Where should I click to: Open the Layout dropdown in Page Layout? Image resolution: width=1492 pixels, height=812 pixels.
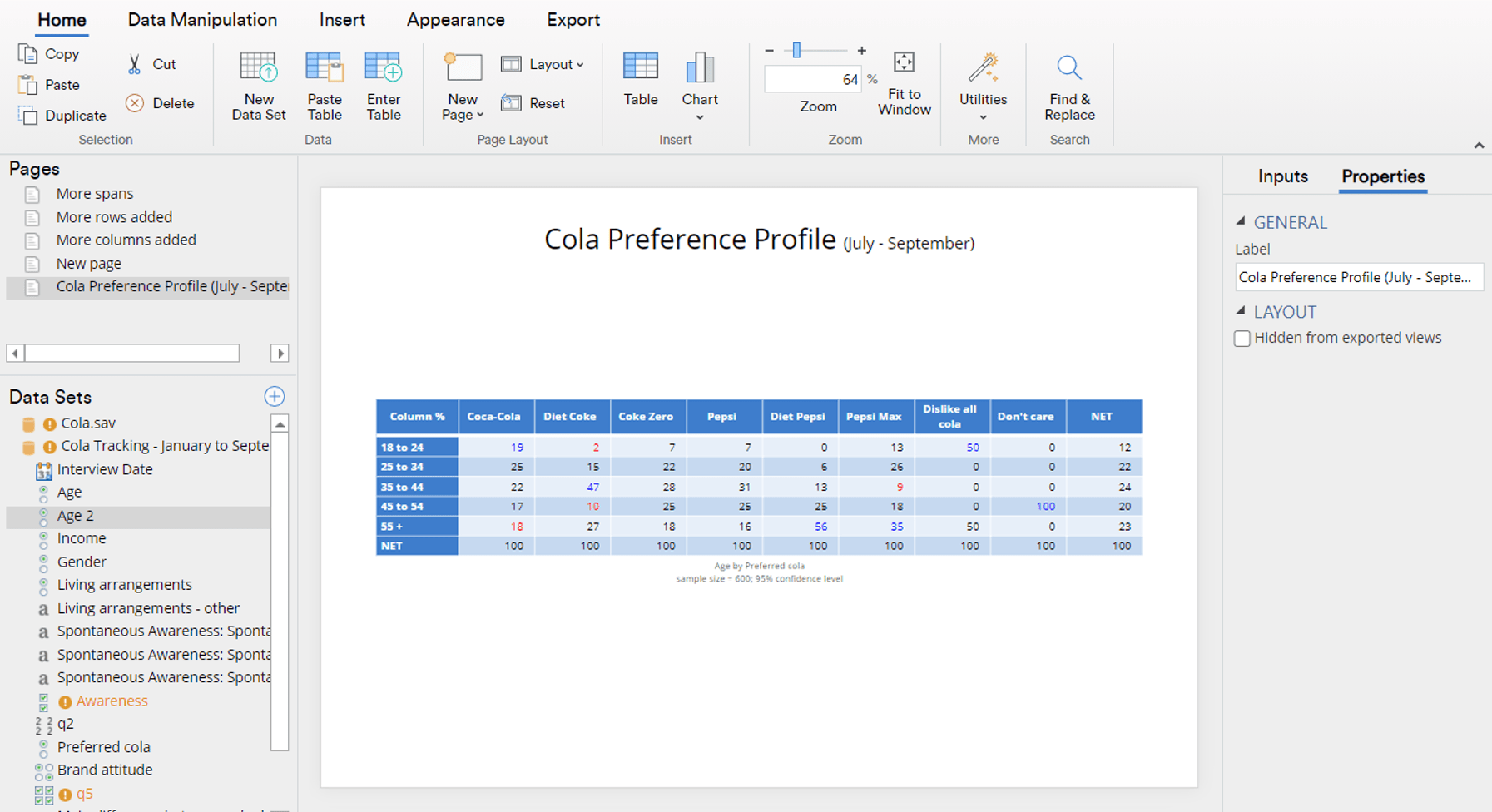tap(543, 64)
